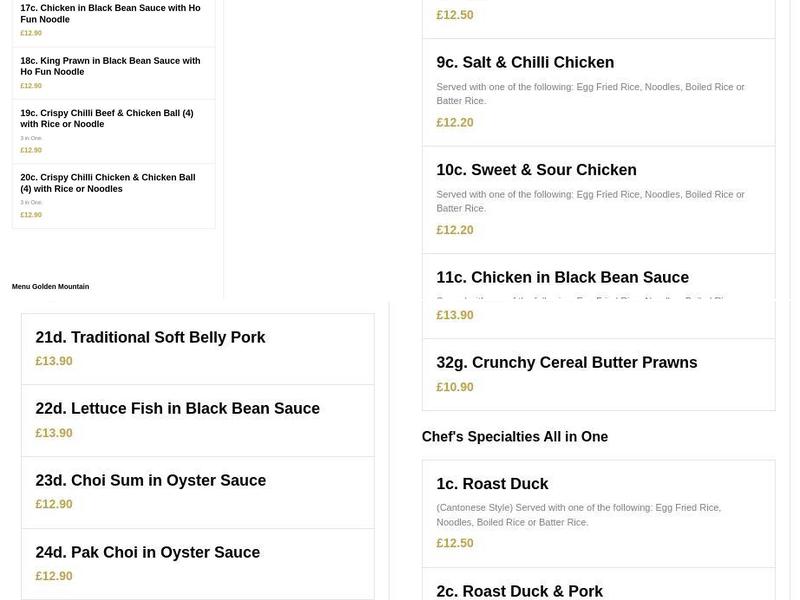Select the 1c Roast Duck item
This screenshot has width=800, height=600.
(x=491, y=483)
